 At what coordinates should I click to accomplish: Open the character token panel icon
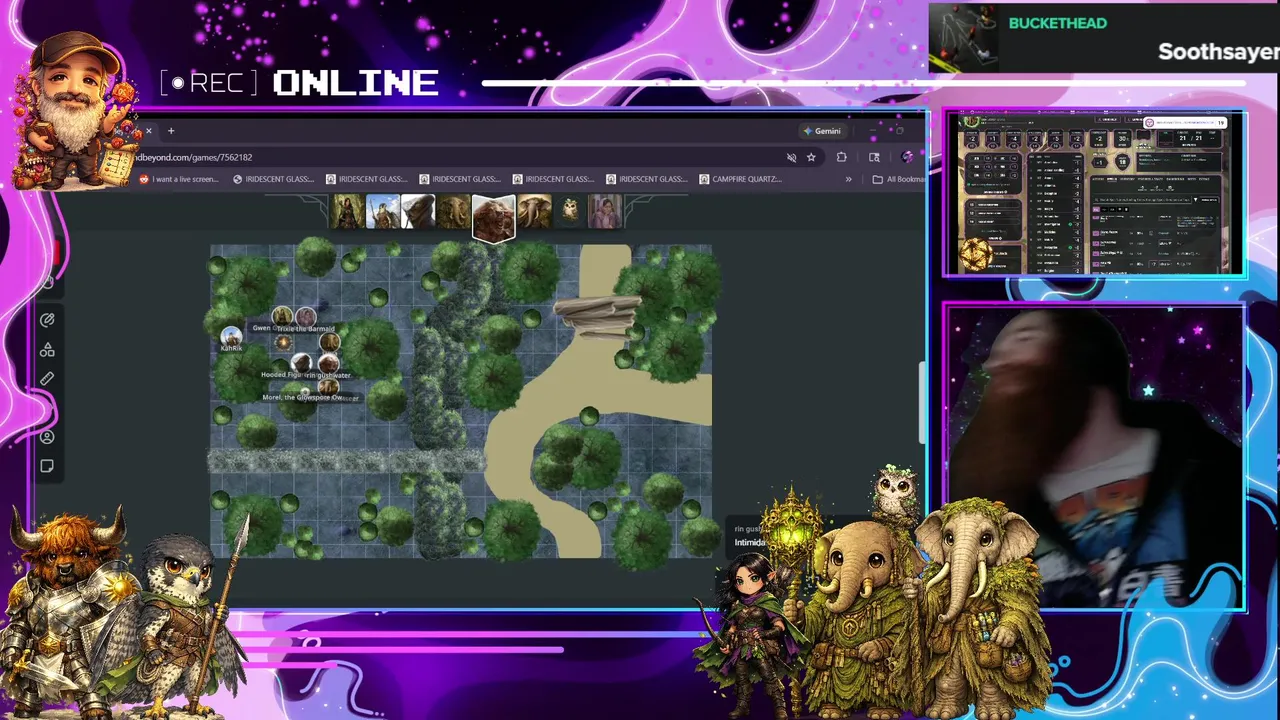(x=47, y=437)
